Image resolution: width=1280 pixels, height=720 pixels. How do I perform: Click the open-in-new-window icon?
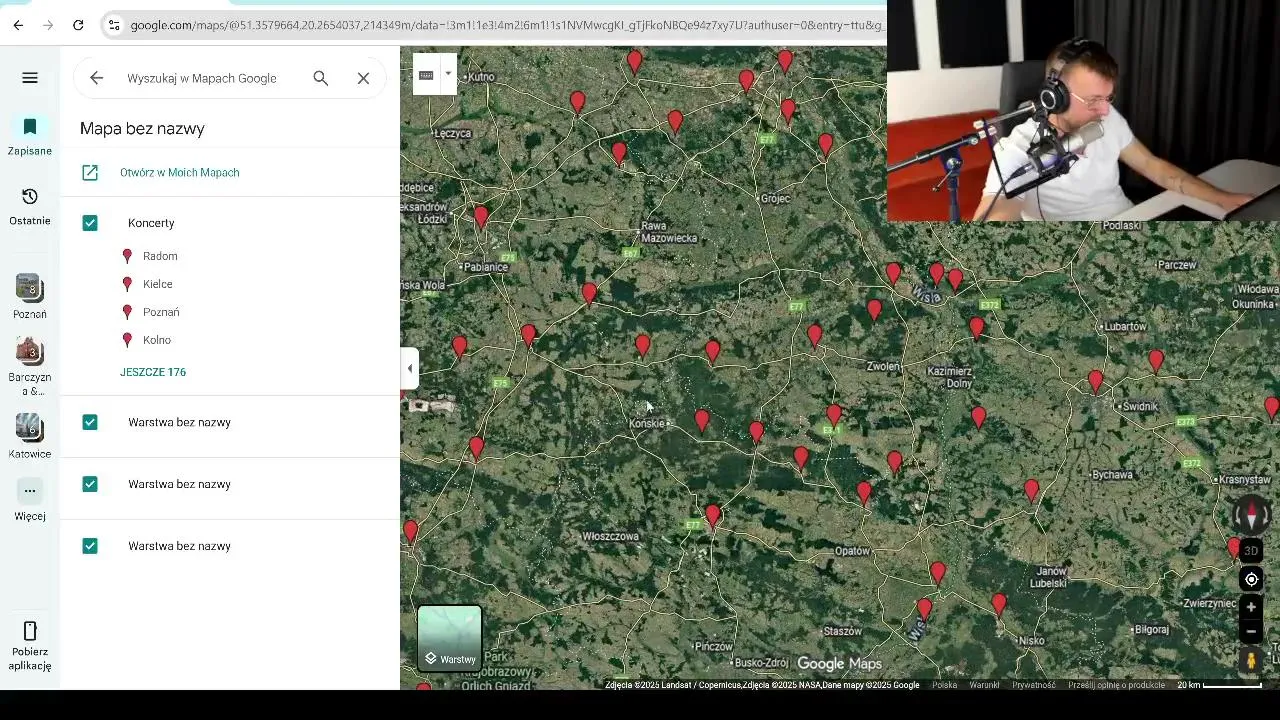click(90, 173)
